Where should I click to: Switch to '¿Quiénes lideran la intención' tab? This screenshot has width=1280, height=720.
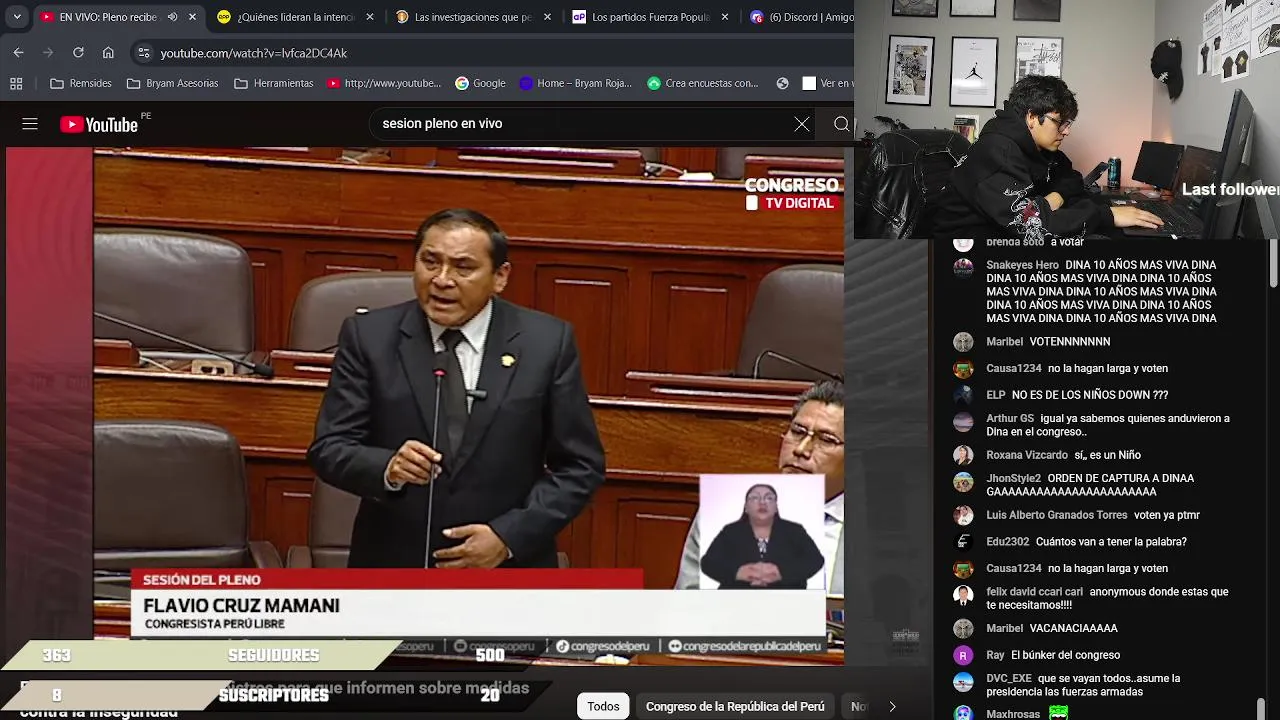(x=296, y=17)
